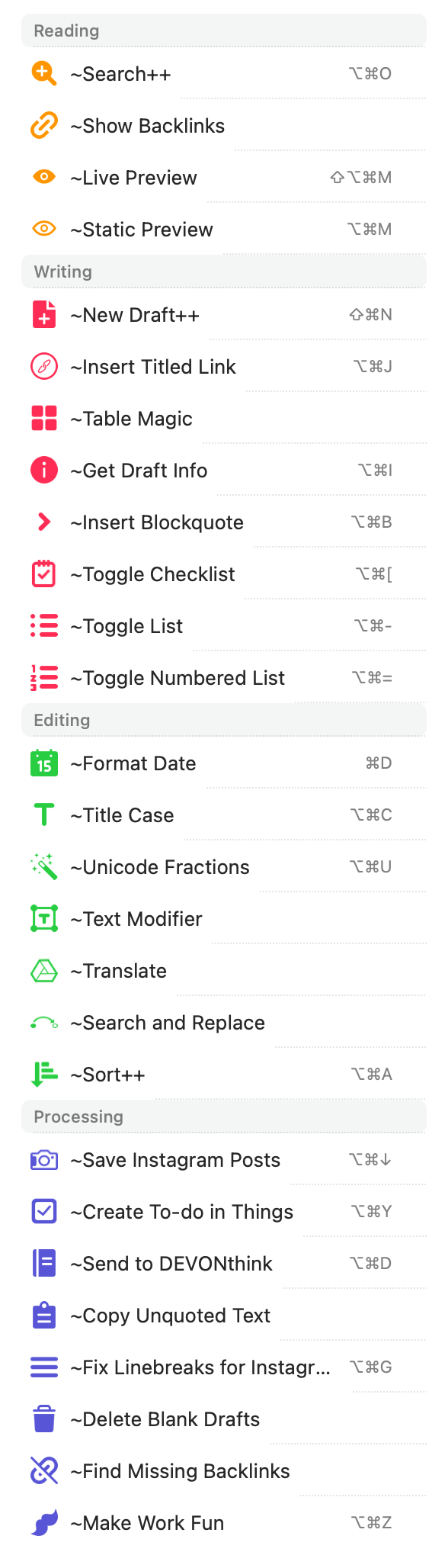Click the Save Instagram Posts camera icon
Viewport: 448px width, 1568px height.
pos(44,1160)
